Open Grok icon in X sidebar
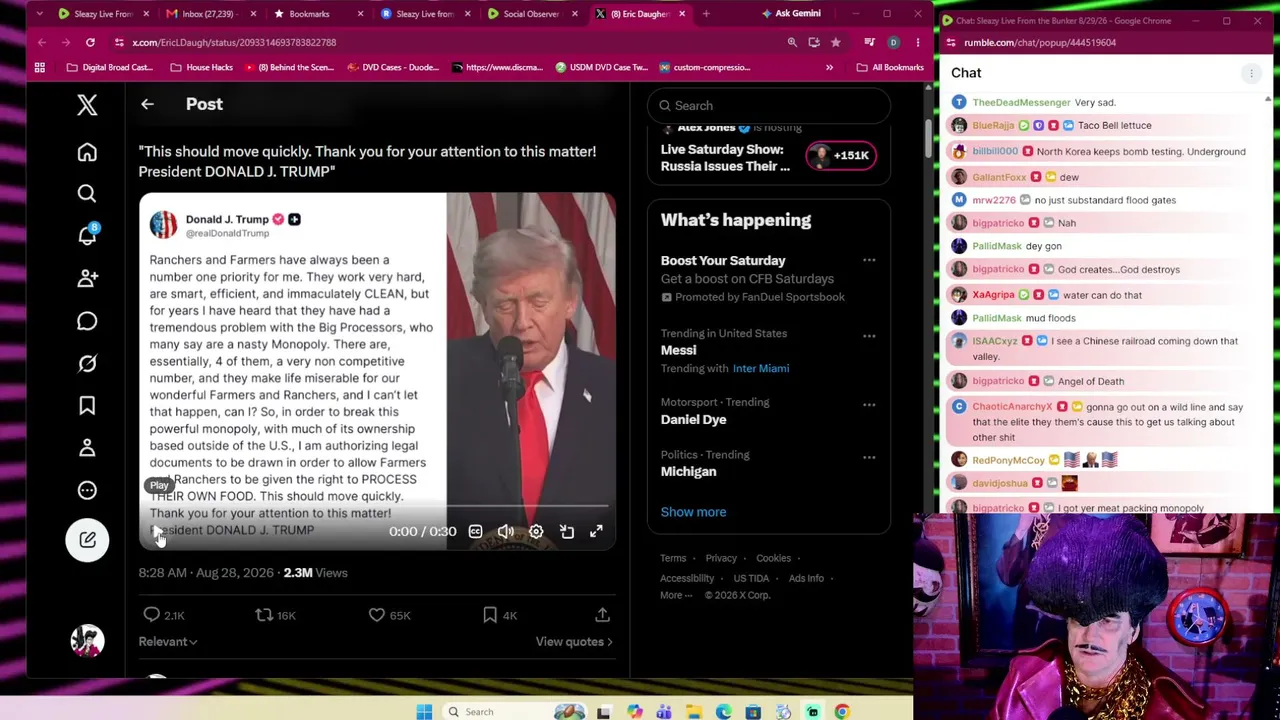This screenshot has height=720, width=1280. click(87, 363)
